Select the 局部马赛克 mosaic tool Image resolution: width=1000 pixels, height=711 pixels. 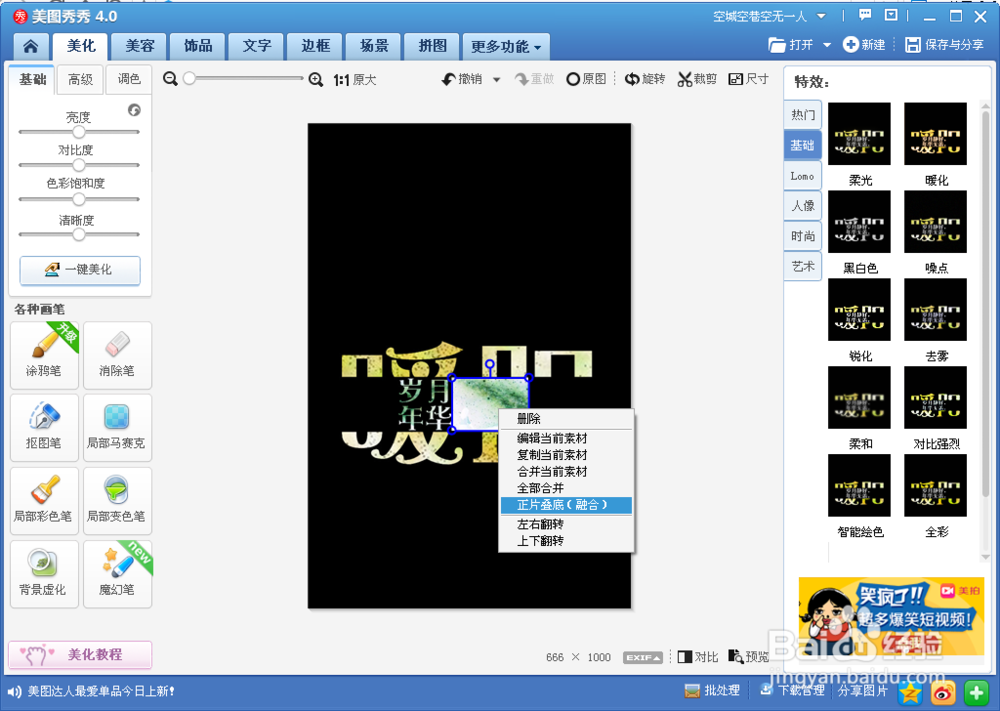pos(117,427)
